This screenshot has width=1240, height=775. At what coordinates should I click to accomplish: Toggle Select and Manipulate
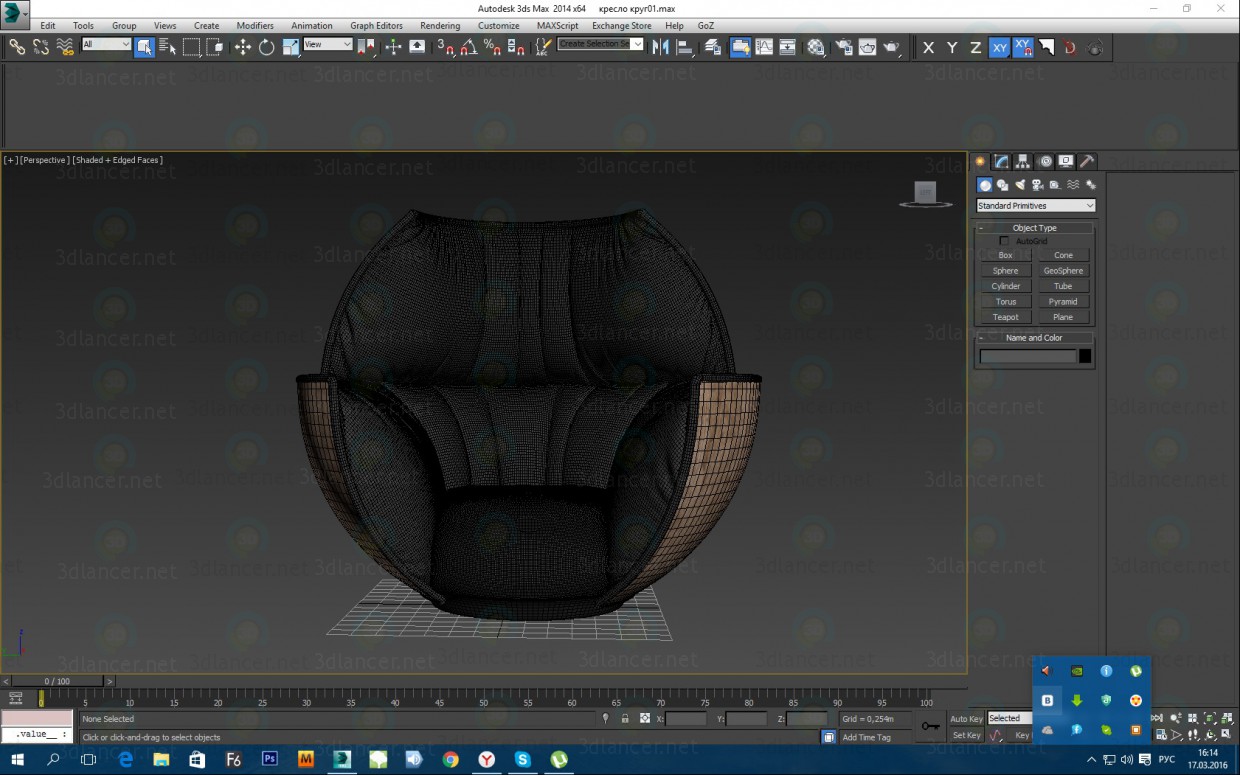click(x=393, y=46)
